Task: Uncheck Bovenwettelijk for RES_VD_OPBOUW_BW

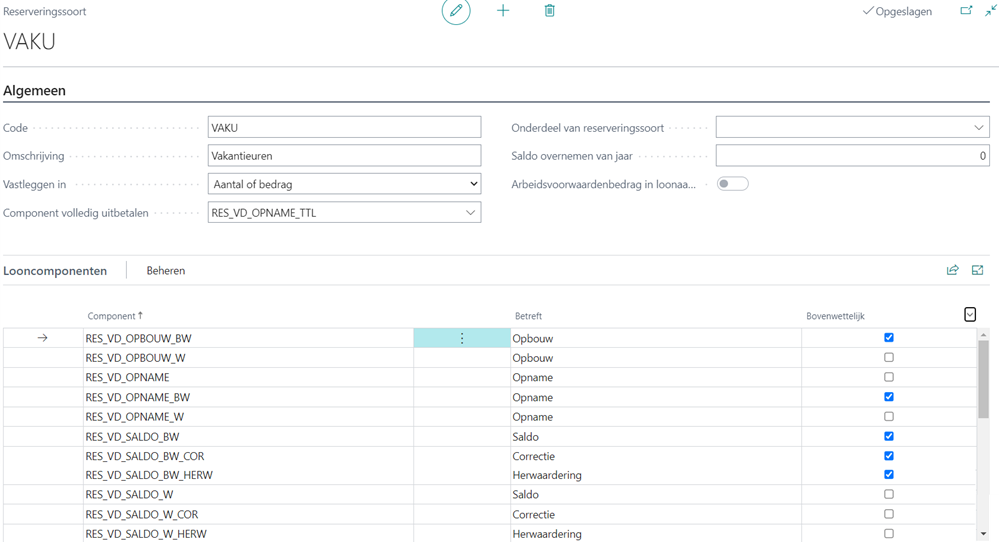Action: [x=889, y=338]
